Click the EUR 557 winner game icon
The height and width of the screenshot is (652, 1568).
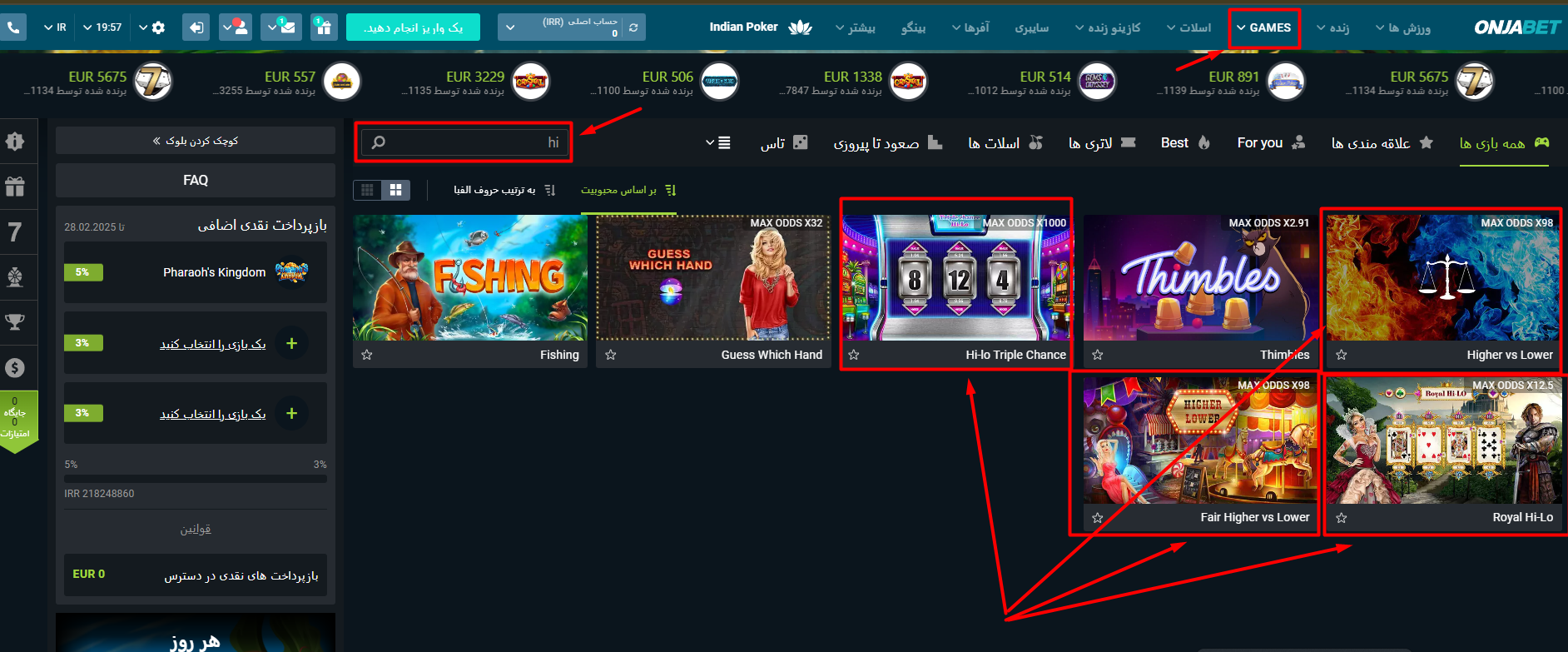(x=341, y=82)
